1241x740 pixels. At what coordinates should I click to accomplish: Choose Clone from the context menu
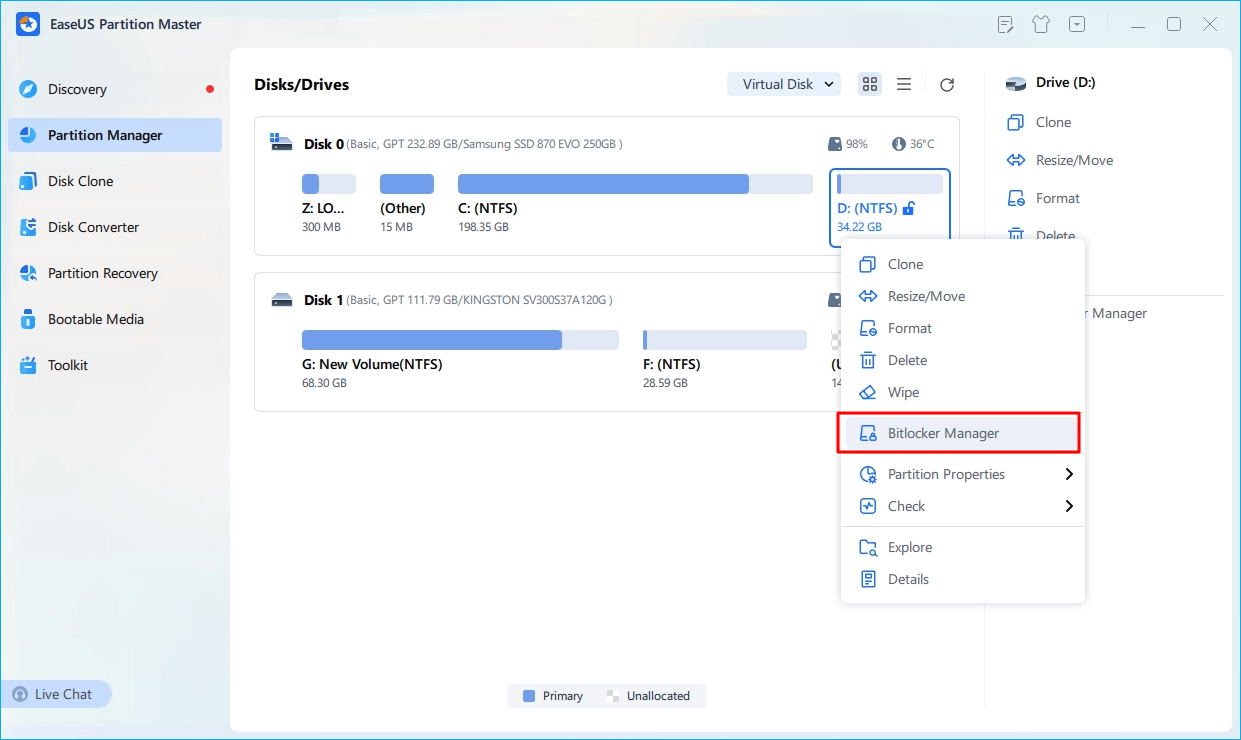click(963, 264)
